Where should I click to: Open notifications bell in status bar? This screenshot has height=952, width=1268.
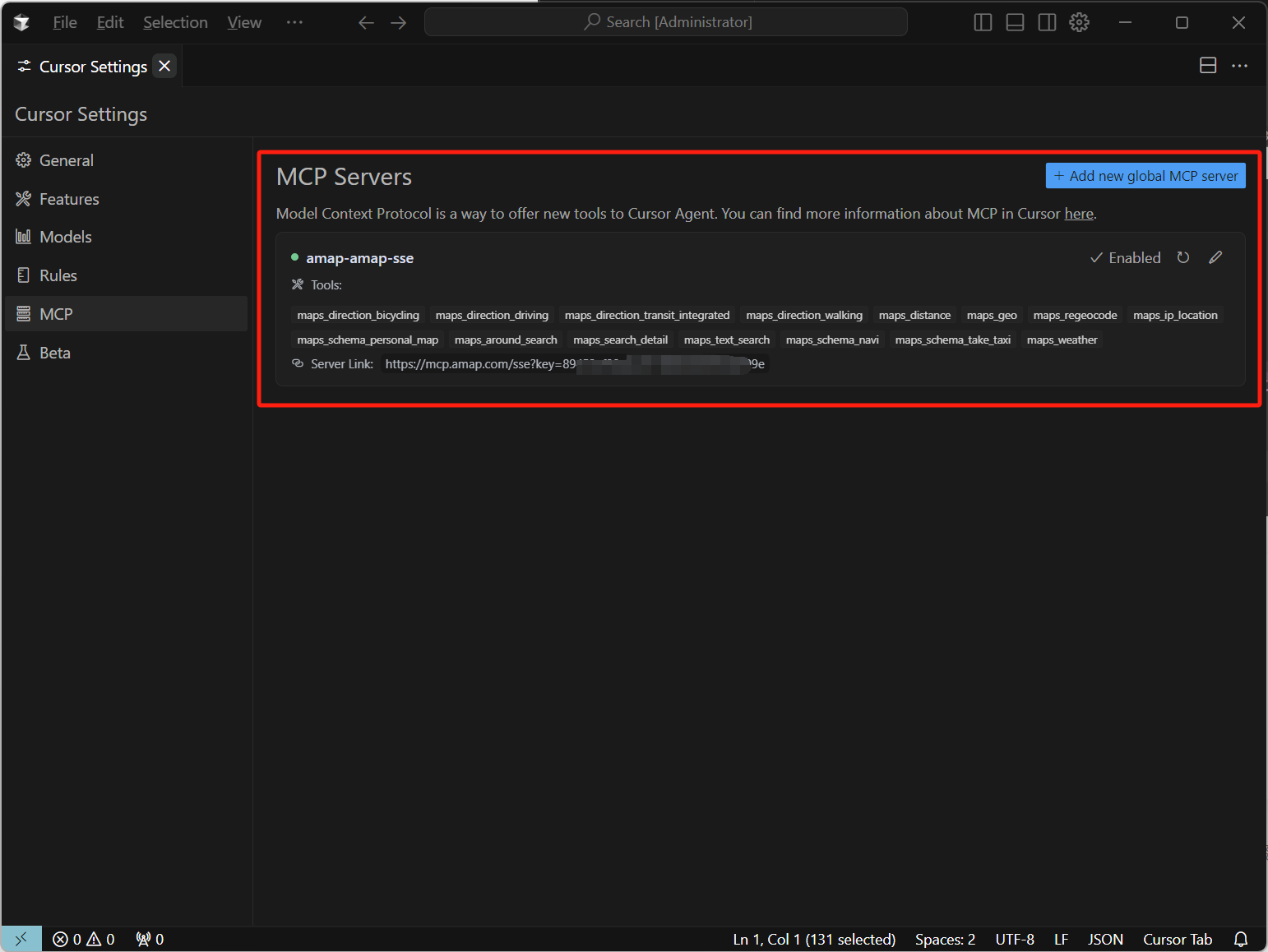(x=1240, y=939)
